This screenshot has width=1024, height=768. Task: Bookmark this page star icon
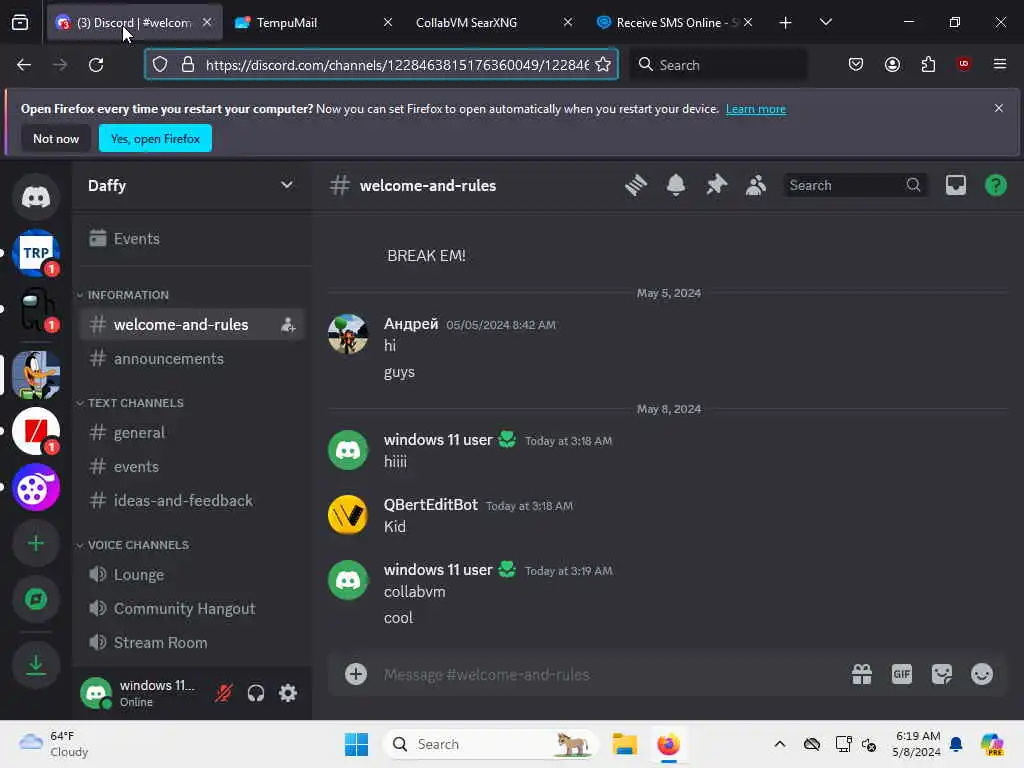[603, 64]
